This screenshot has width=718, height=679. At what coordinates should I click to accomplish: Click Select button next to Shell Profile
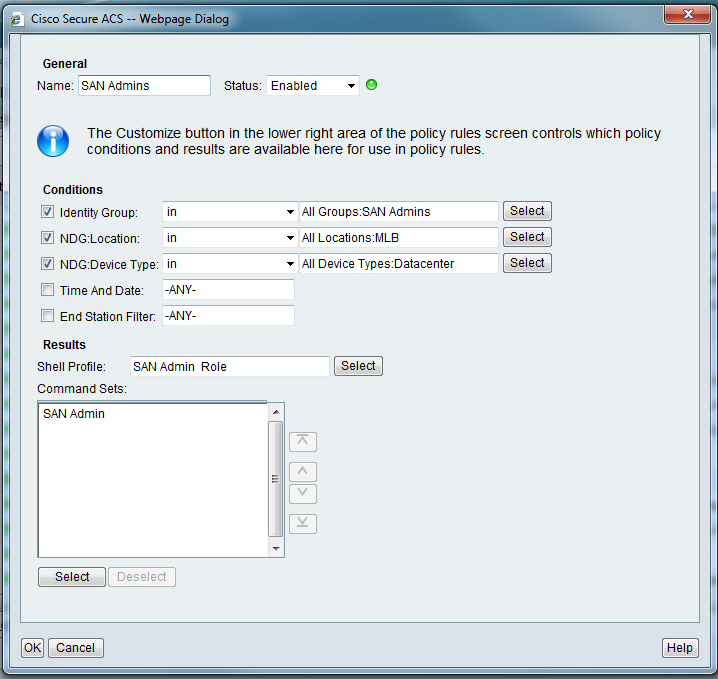coord(358,366)
